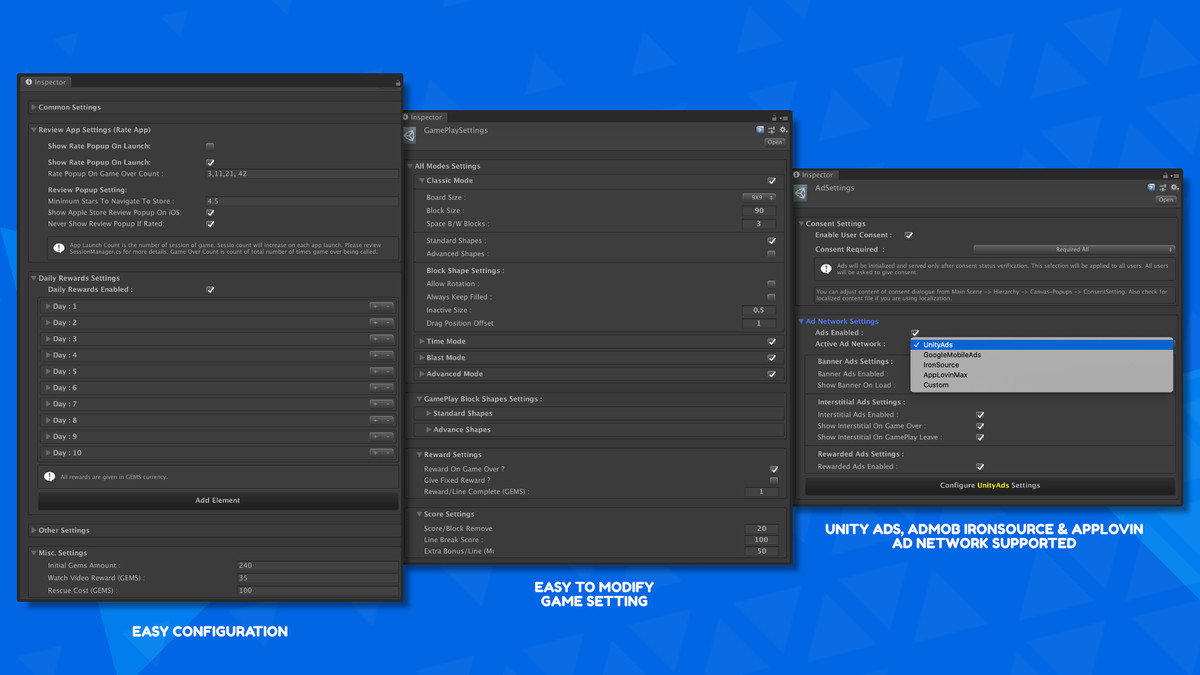The width and height of the screenshot is (1200, 675).
Task: Uncheck the second Show Rate Popup On Launch
Action: [x=210, y=162]
